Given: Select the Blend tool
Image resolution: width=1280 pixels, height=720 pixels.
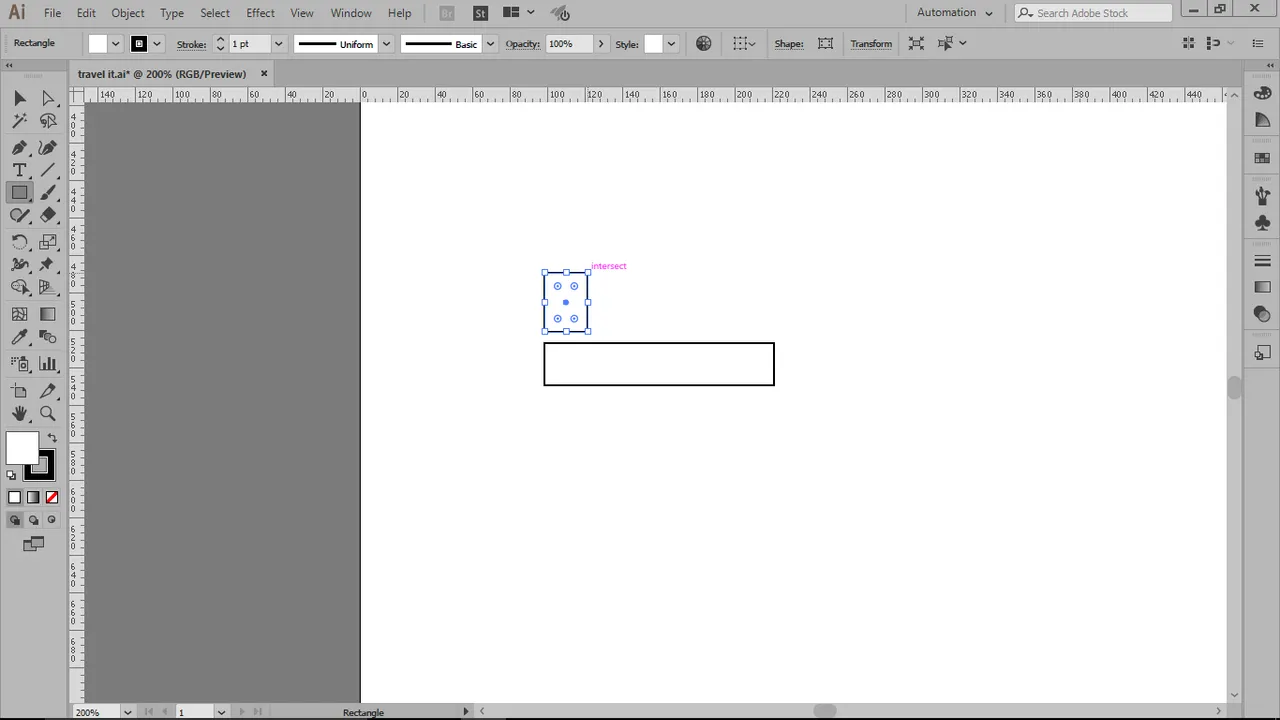Looking at the screenshot, I should click(47, 337).
